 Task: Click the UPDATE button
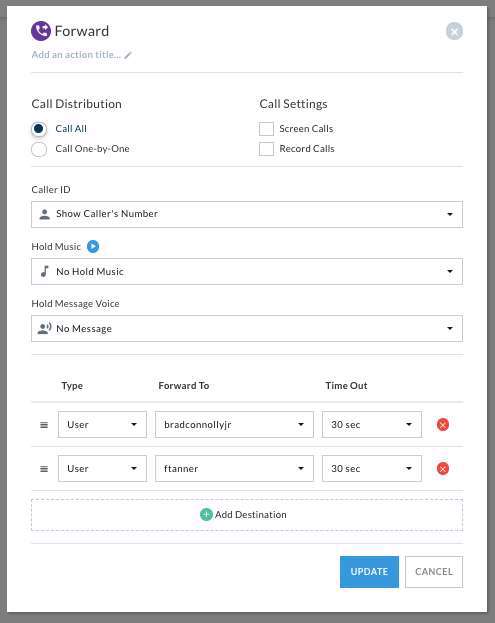pos(369,572)
